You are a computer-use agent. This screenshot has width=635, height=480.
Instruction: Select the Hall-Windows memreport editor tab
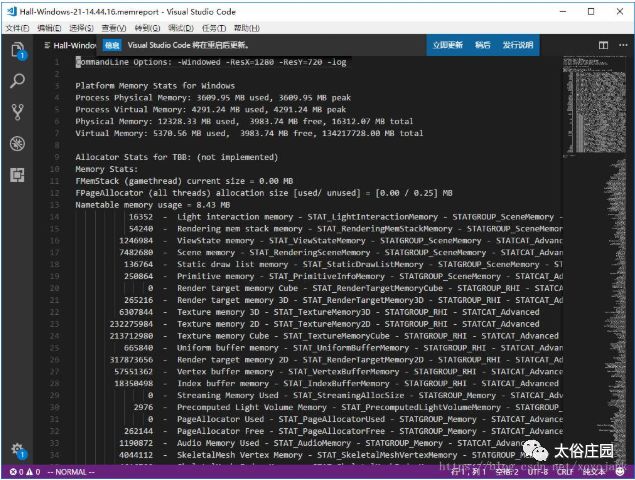point(70,45)
